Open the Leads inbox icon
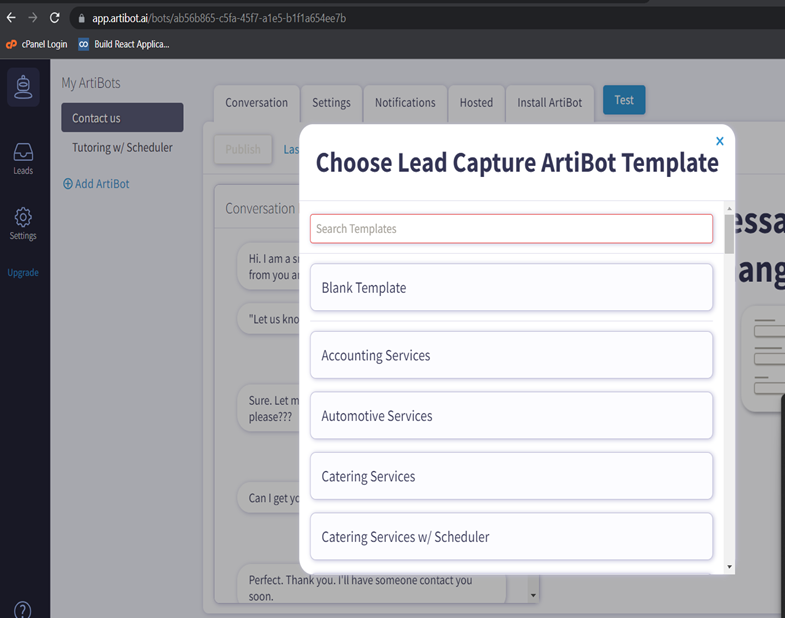 click(x=23, y=157)
